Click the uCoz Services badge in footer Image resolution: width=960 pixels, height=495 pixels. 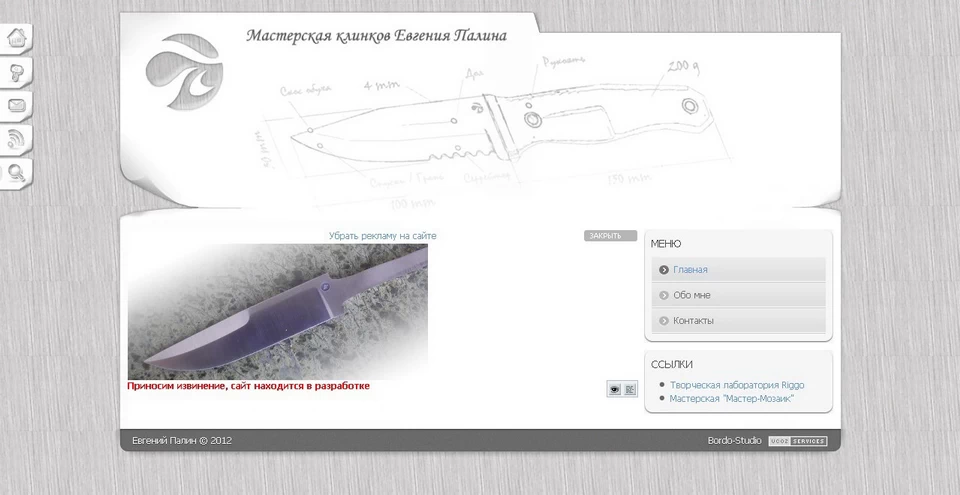tap(797, 441)
